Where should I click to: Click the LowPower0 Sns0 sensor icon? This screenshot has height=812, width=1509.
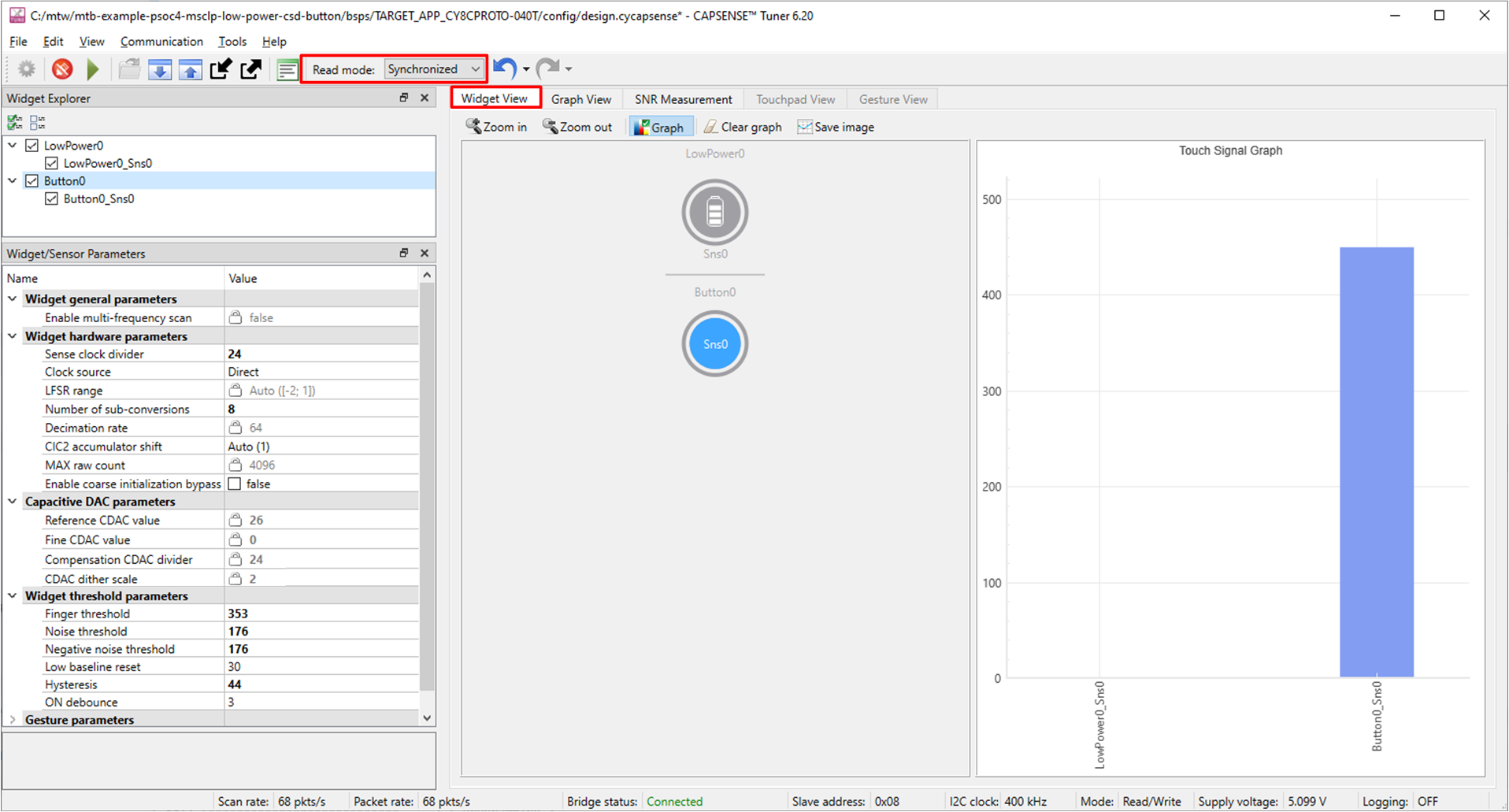coord(715,212)
